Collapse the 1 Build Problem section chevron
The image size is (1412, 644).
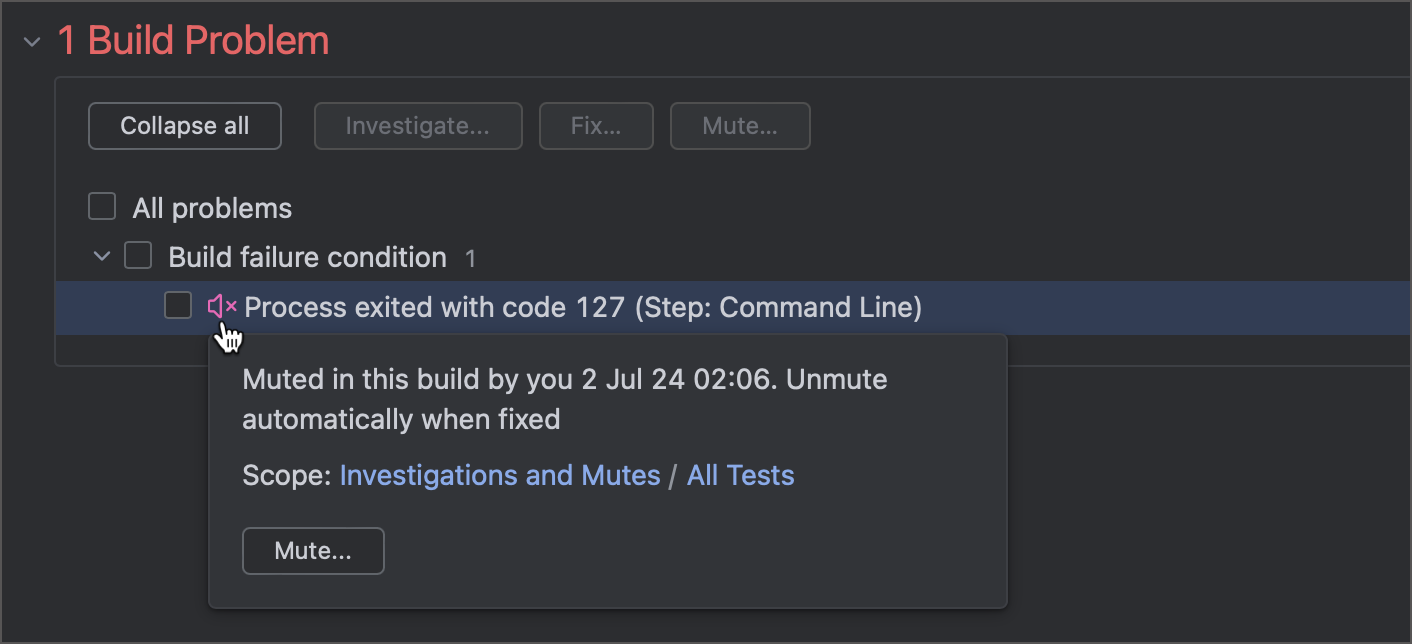point(32,42)
